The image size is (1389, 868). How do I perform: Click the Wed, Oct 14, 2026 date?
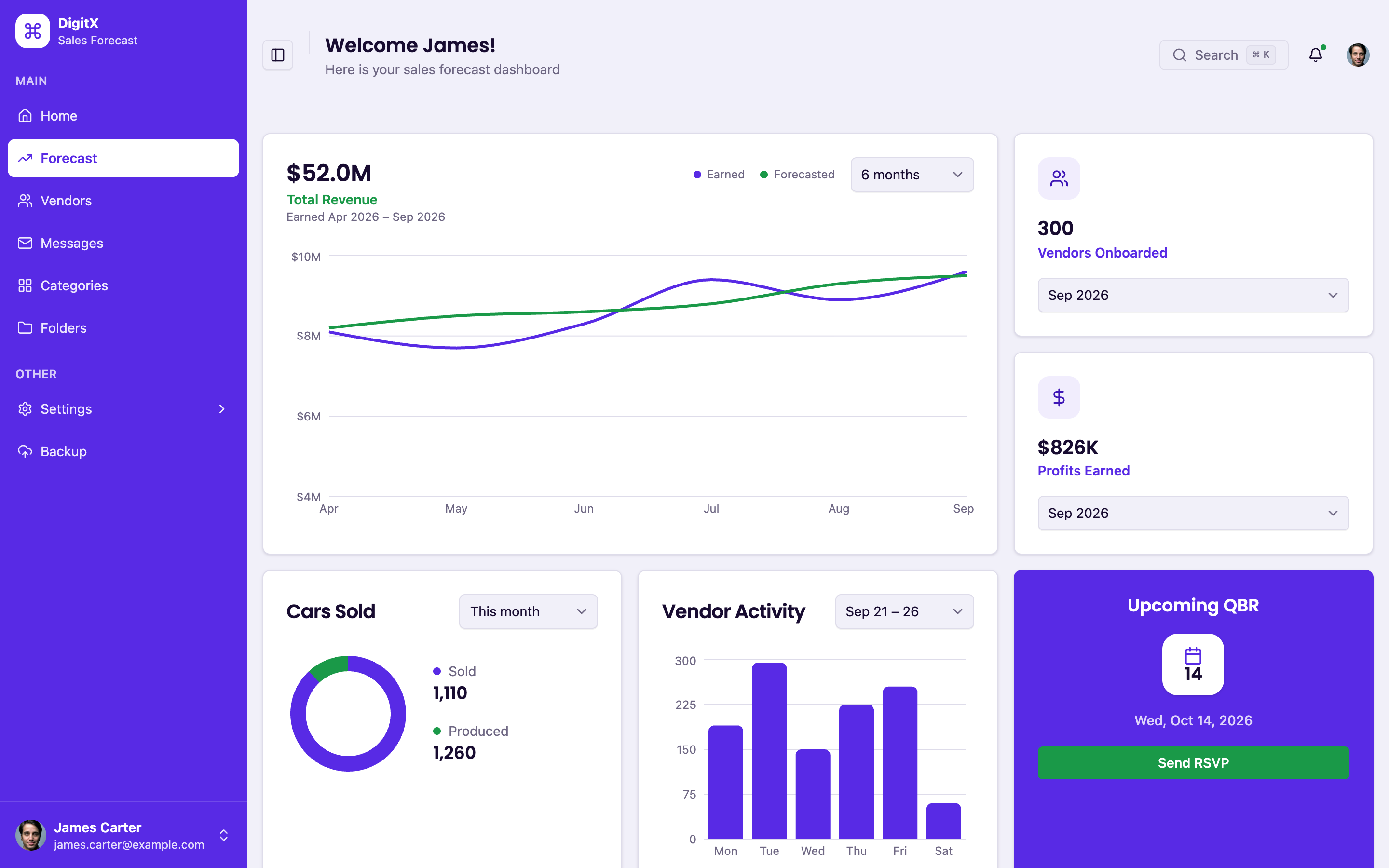tap(1193, 721)
